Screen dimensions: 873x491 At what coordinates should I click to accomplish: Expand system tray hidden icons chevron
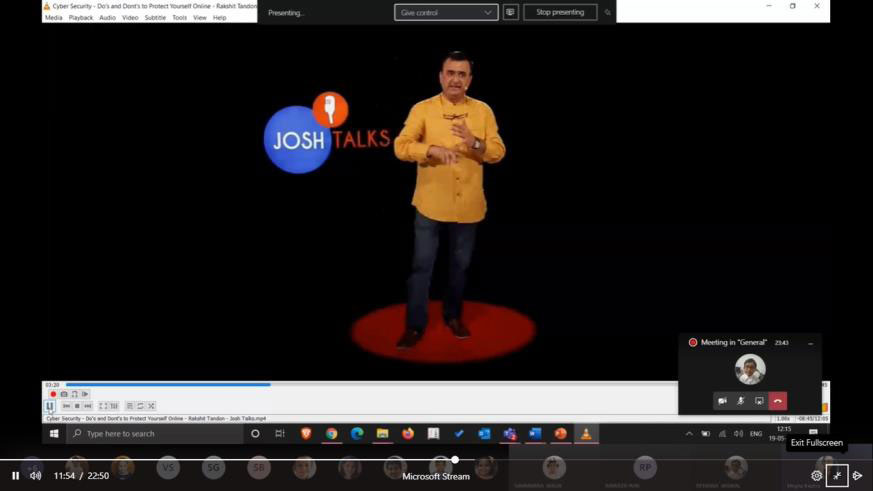[689, 434]
